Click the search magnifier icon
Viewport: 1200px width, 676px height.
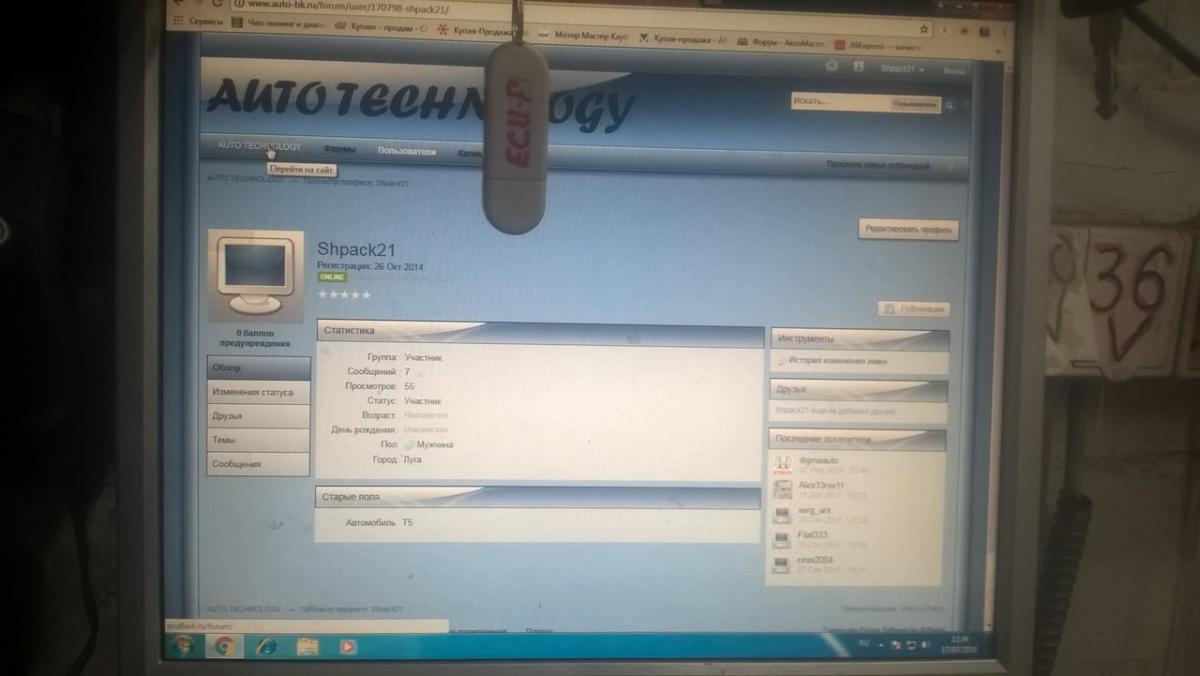pyautogui.click(x=950, y=104)
